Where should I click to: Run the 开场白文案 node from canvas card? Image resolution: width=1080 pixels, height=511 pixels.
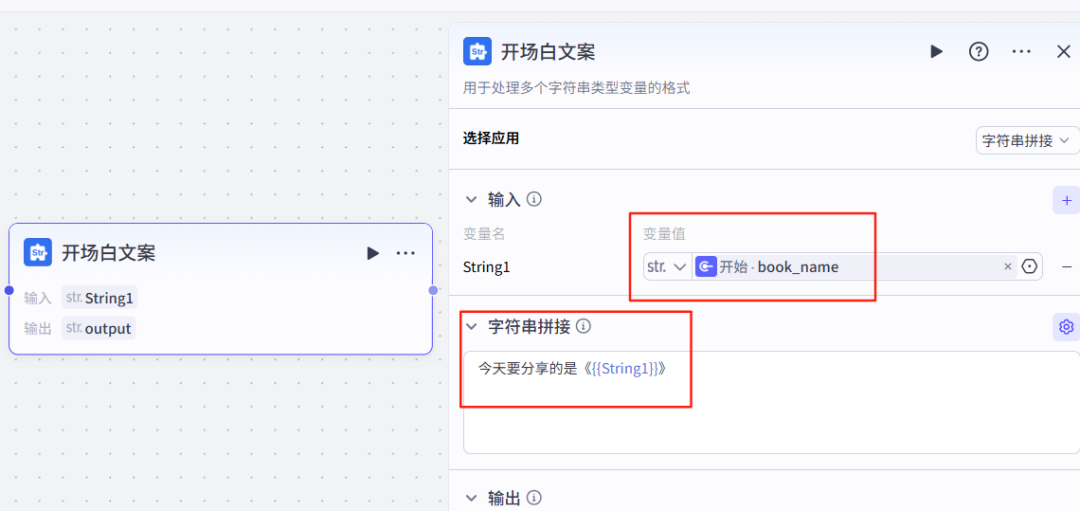373,253
